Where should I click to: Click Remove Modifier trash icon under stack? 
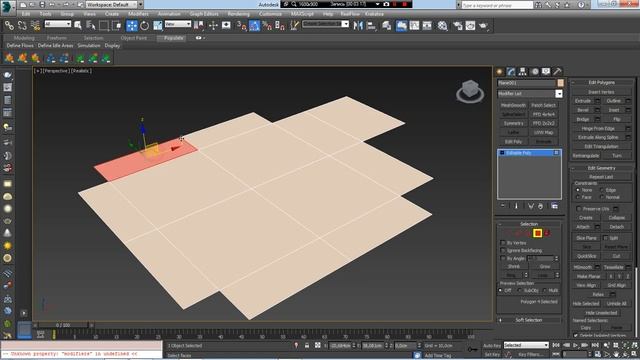(540, 206)
